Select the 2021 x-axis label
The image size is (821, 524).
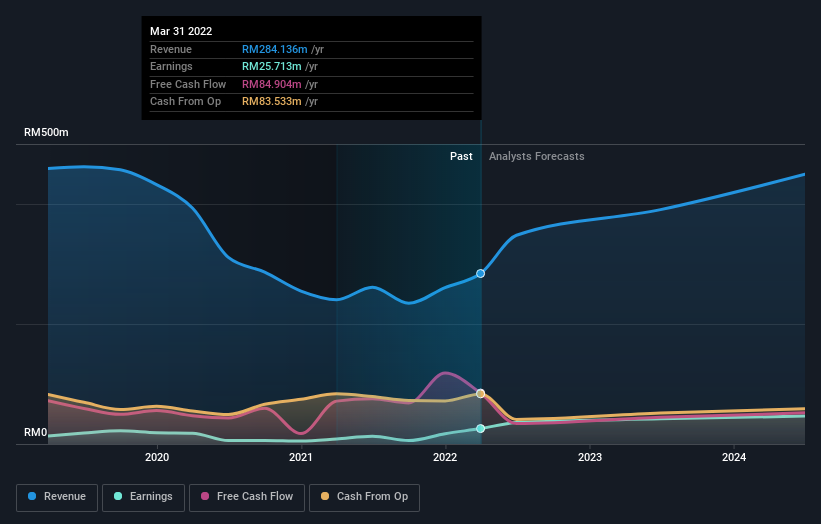click(x=301, y=457)
